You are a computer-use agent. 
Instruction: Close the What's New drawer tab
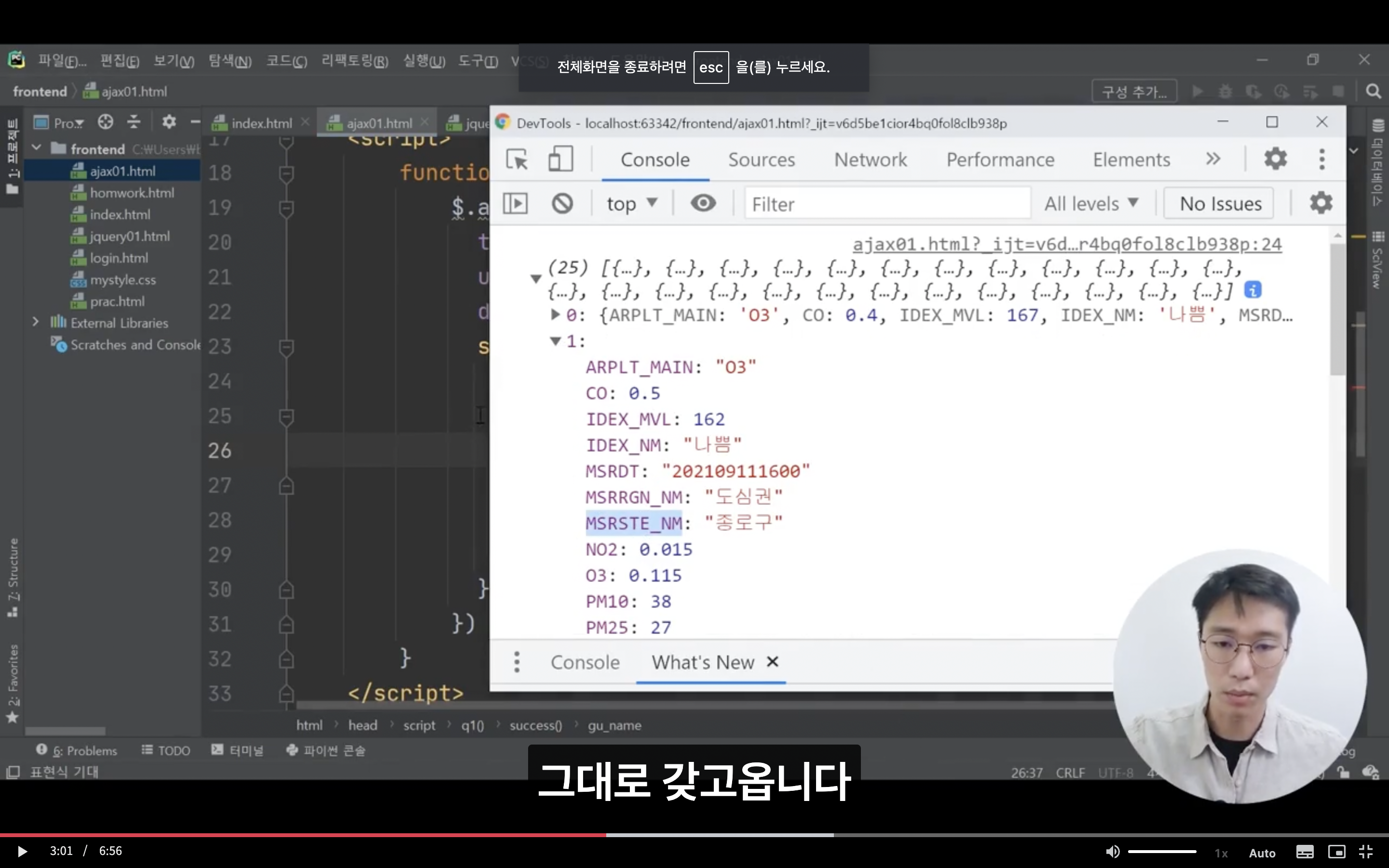coord(773,662)
